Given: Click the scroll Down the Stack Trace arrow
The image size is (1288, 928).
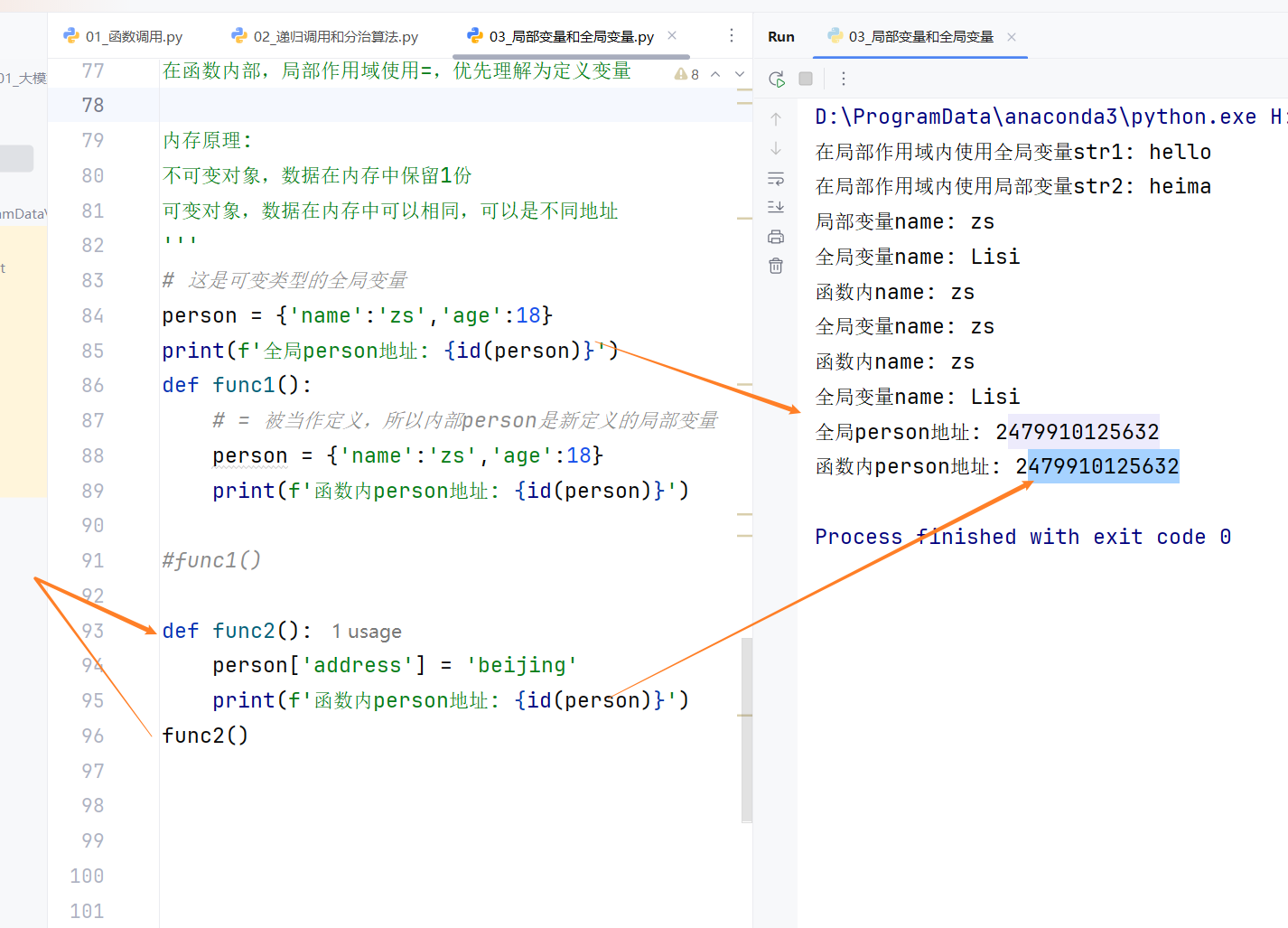Looking at the screenshot, I should [x=776, y=148].
